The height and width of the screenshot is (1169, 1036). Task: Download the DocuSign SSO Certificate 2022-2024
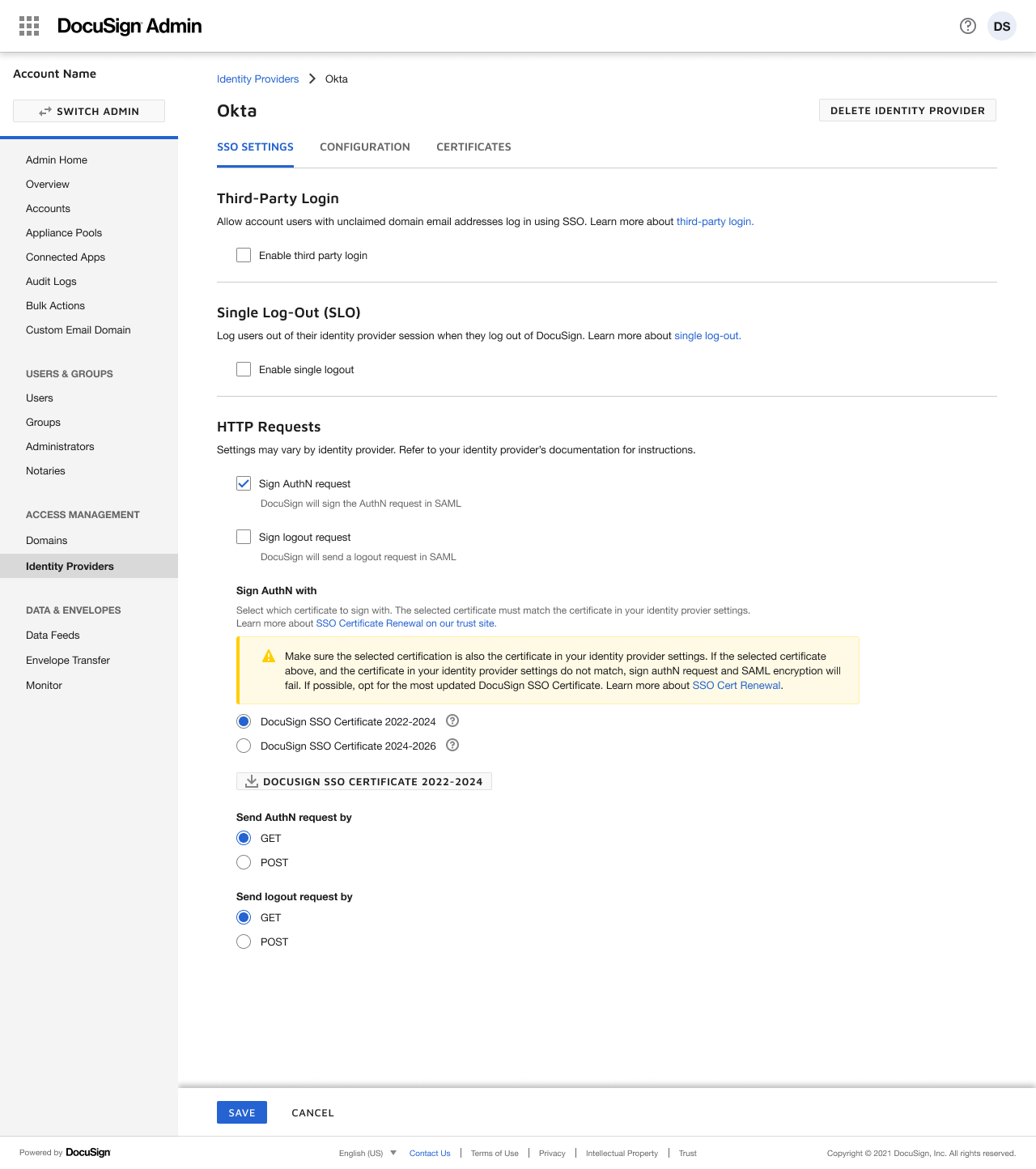pos(364,781)
